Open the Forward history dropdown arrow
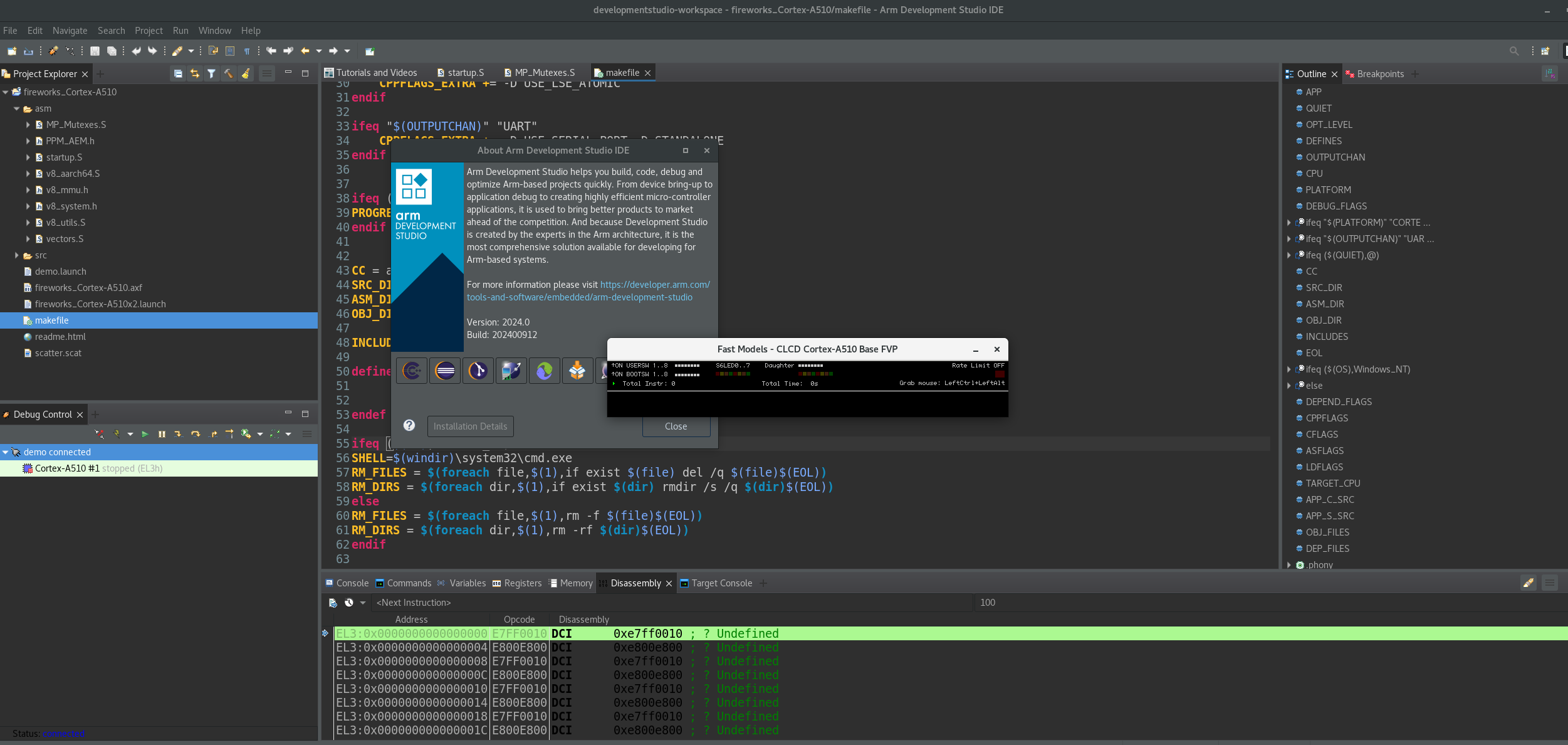Image resolution: width=1568 pixels, height=745 pixels. tap(347, 51)
